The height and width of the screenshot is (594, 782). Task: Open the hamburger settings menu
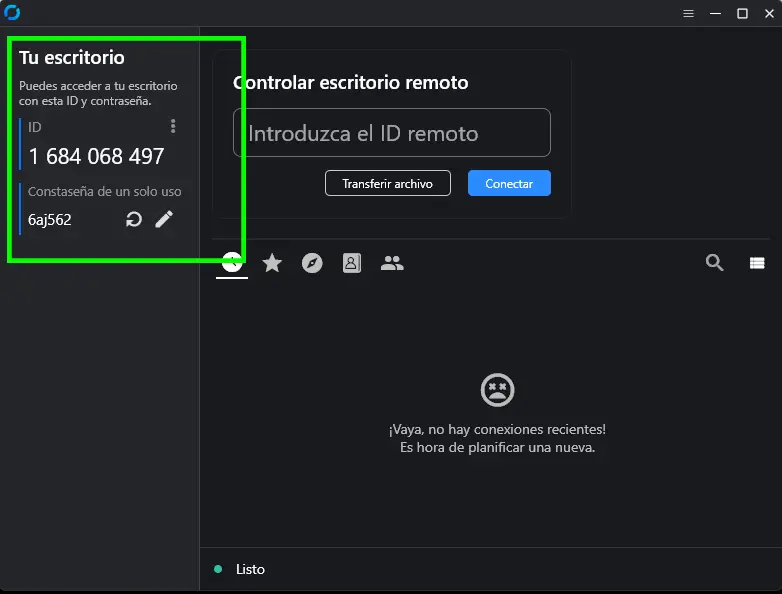(688, 13)
